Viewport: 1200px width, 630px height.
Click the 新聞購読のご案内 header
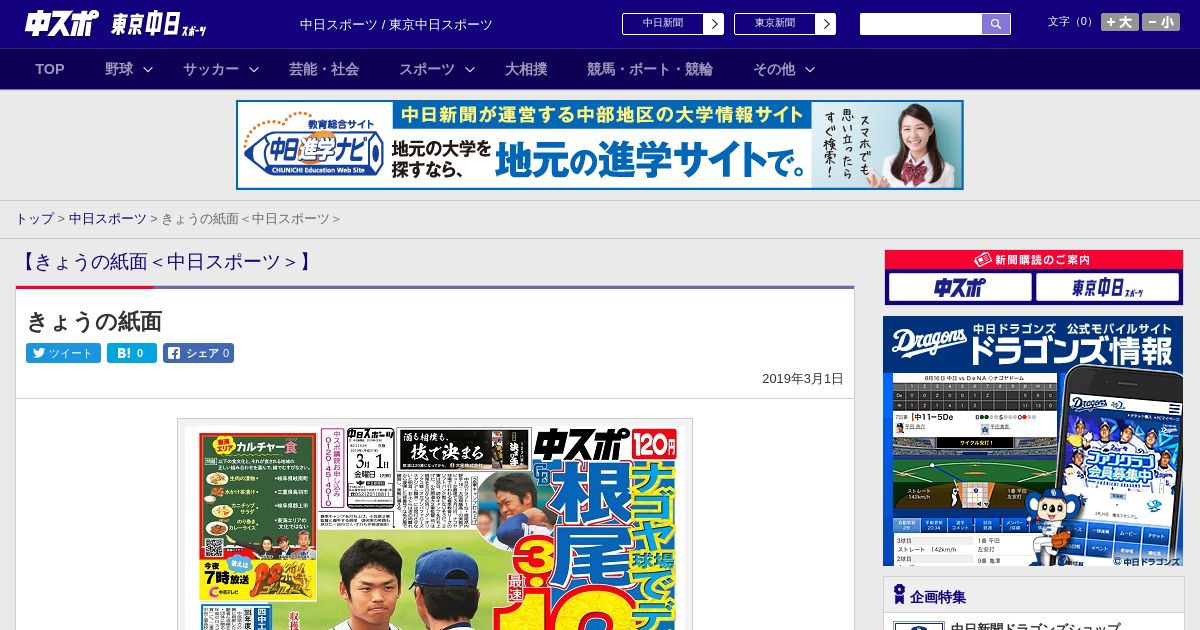click(1033, 259)
